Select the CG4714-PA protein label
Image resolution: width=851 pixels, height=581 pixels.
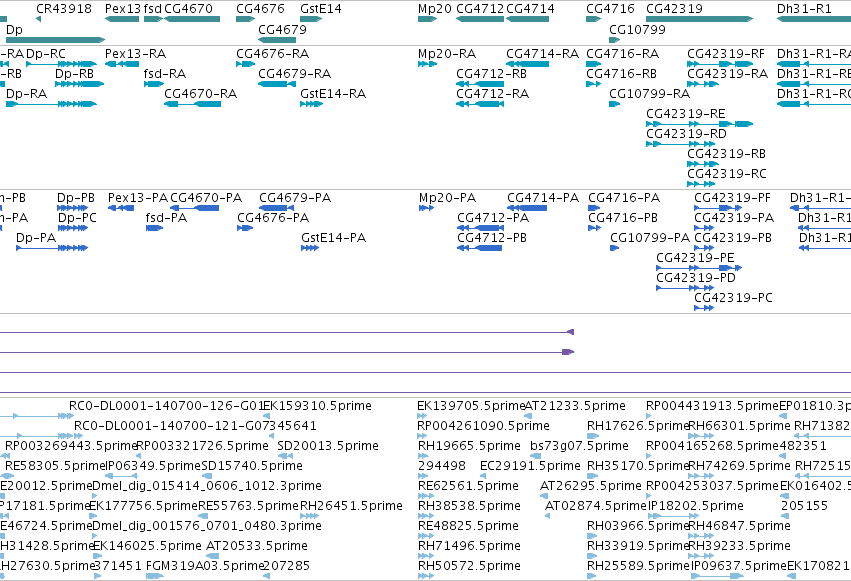click(x=543, y=198)
